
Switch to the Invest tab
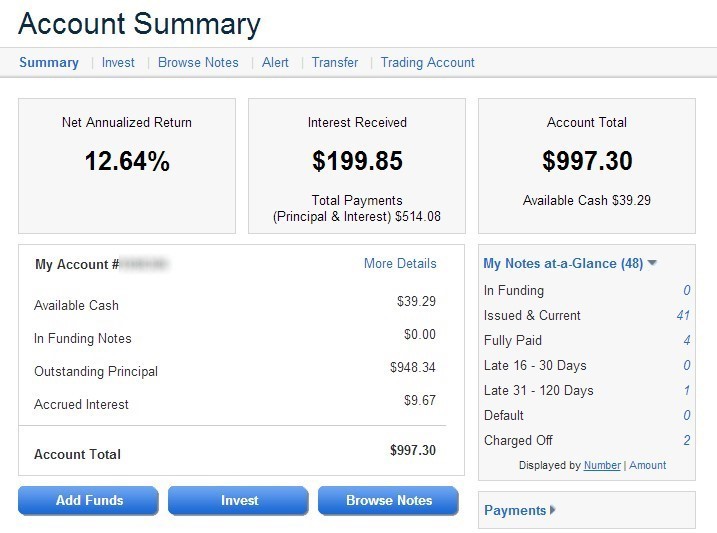point(118,62)
